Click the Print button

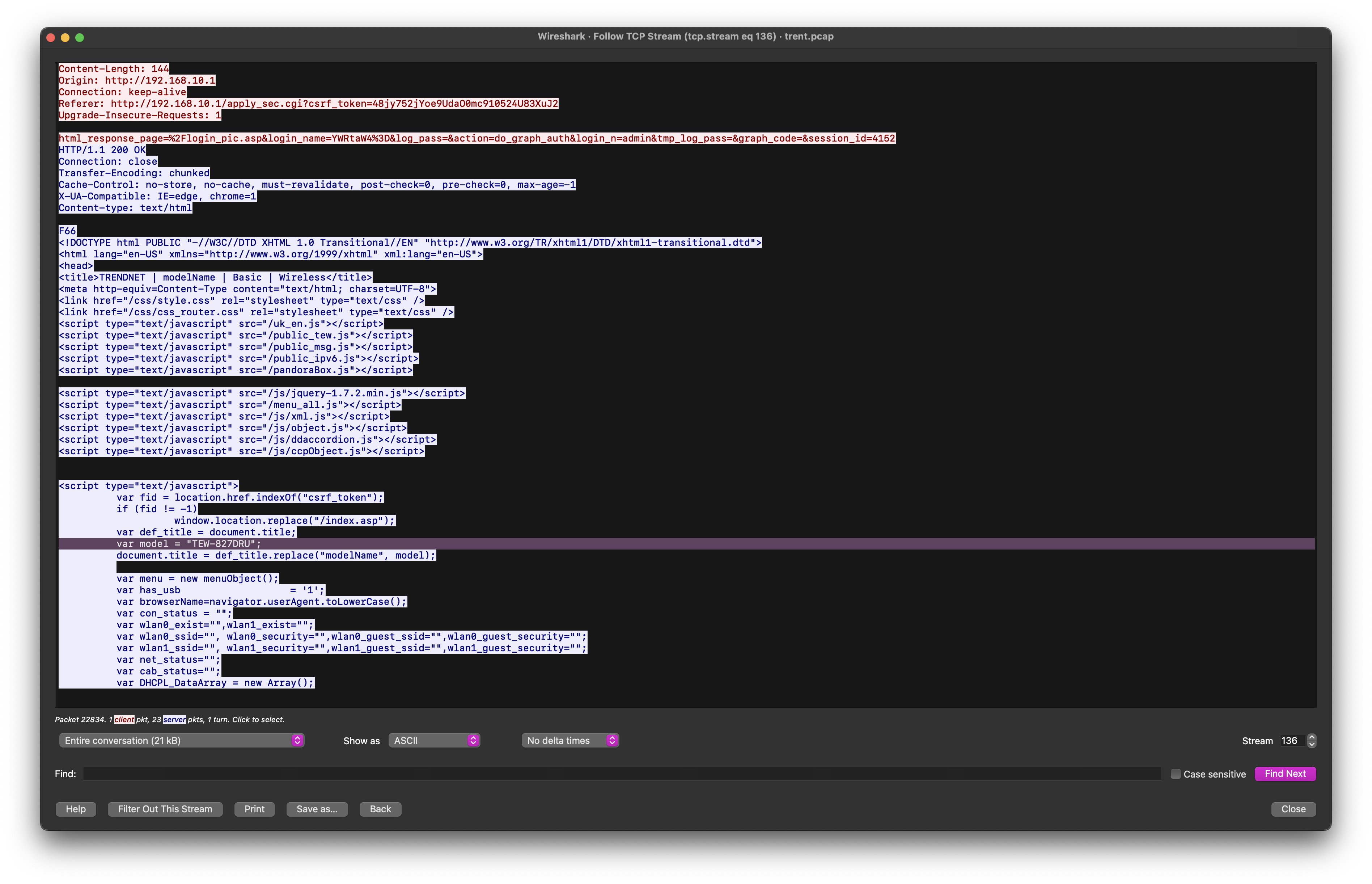254,809
